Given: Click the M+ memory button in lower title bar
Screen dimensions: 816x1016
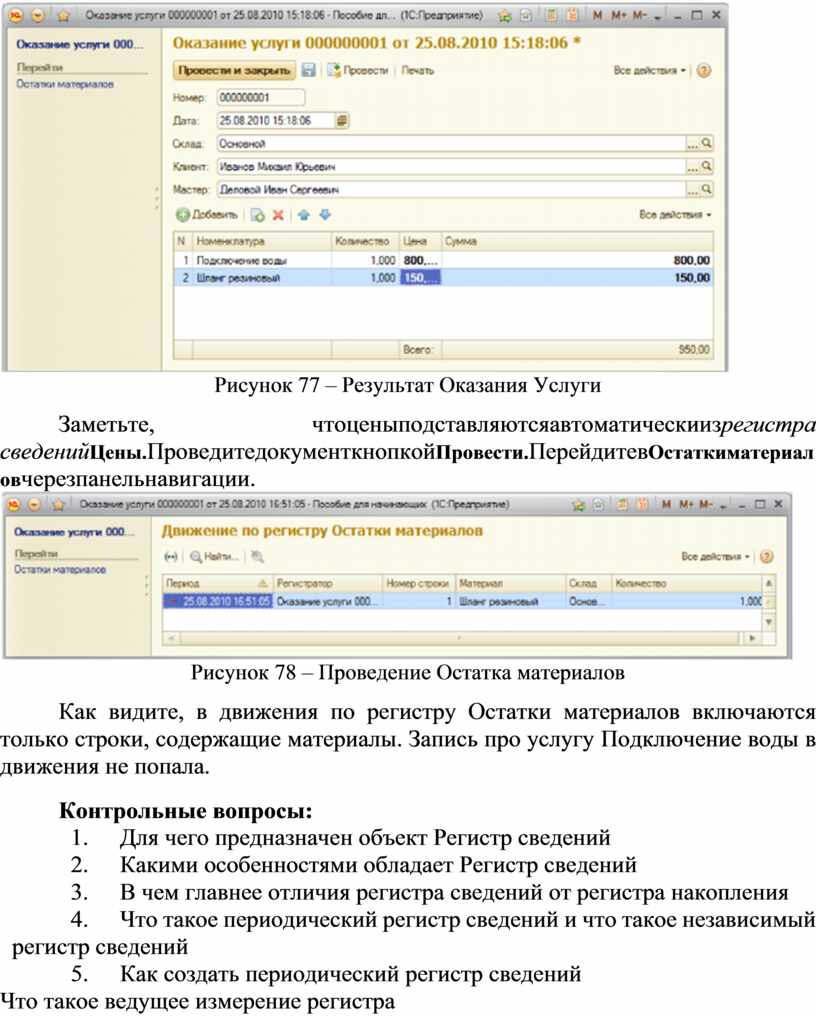Looking at the screenshot, I should (x=686, y=504).
